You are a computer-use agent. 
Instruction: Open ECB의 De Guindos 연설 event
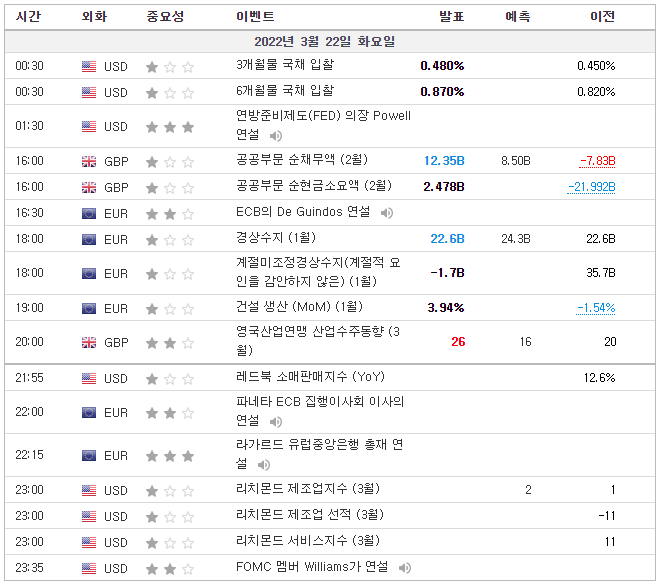pyautogui.click(x=303, y=212)
